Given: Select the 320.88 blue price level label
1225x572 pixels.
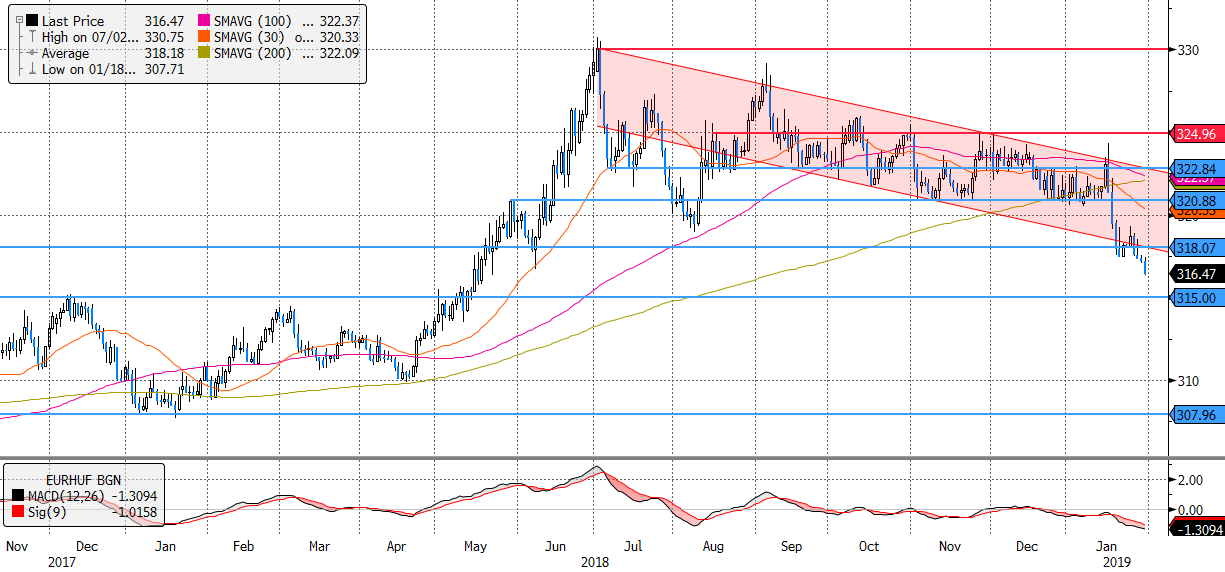Looking at the screenshot, I should 1196,201.
